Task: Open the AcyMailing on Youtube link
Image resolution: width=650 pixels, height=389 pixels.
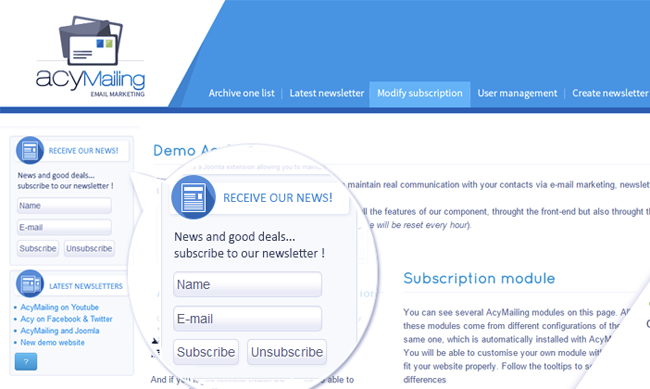Action: pyautogui.click(x=59, y=307)
